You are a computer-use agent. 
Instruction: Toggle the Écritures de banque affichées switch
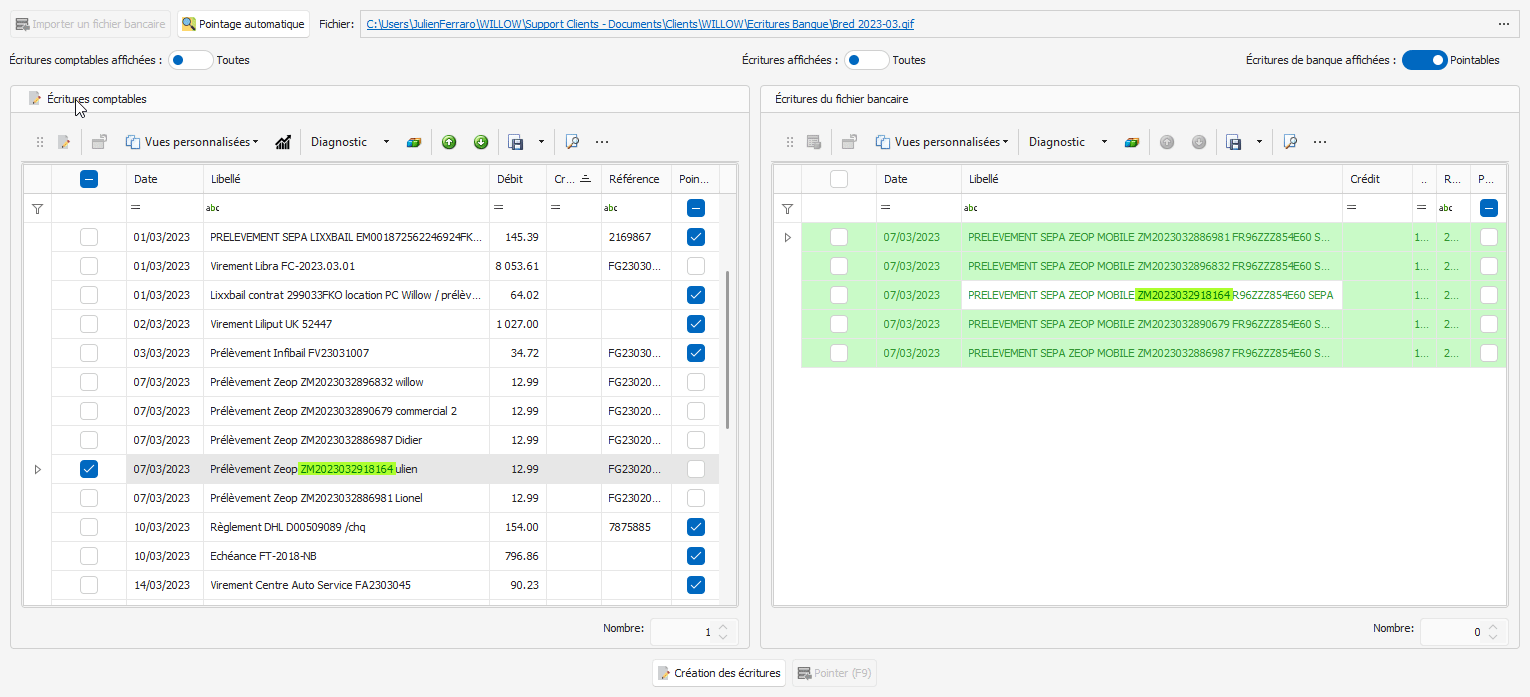click(x=1424, y=60)
